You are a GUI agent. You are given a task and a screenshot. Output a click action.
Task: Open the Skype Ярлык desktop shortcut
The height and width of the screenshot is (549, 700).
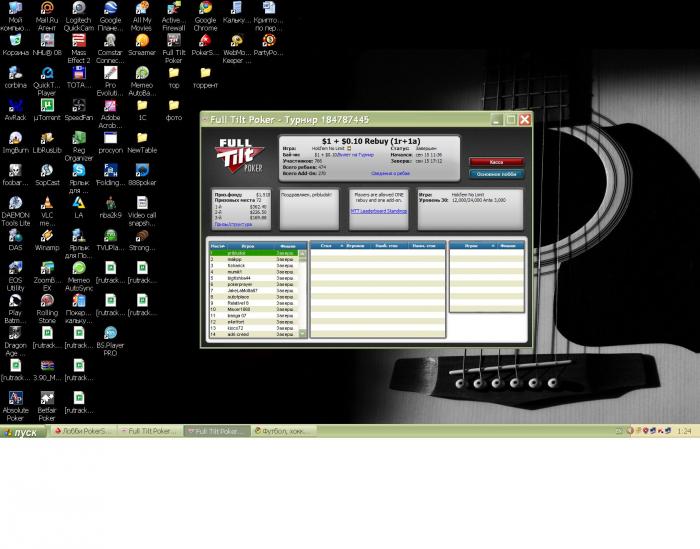(79, 179)
